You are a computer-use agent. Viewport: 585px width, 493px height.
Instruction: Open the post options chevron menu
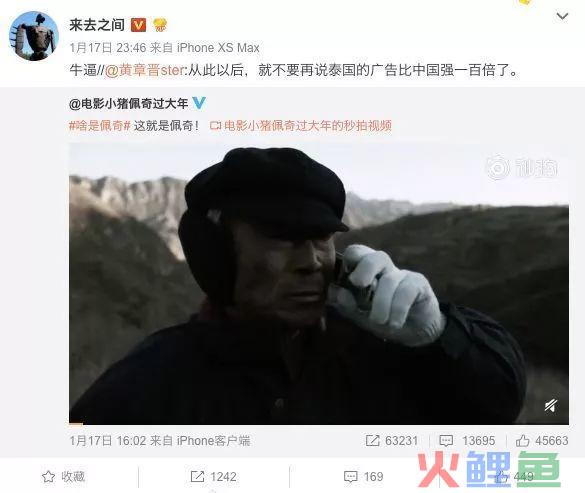[x=562, y=16]
